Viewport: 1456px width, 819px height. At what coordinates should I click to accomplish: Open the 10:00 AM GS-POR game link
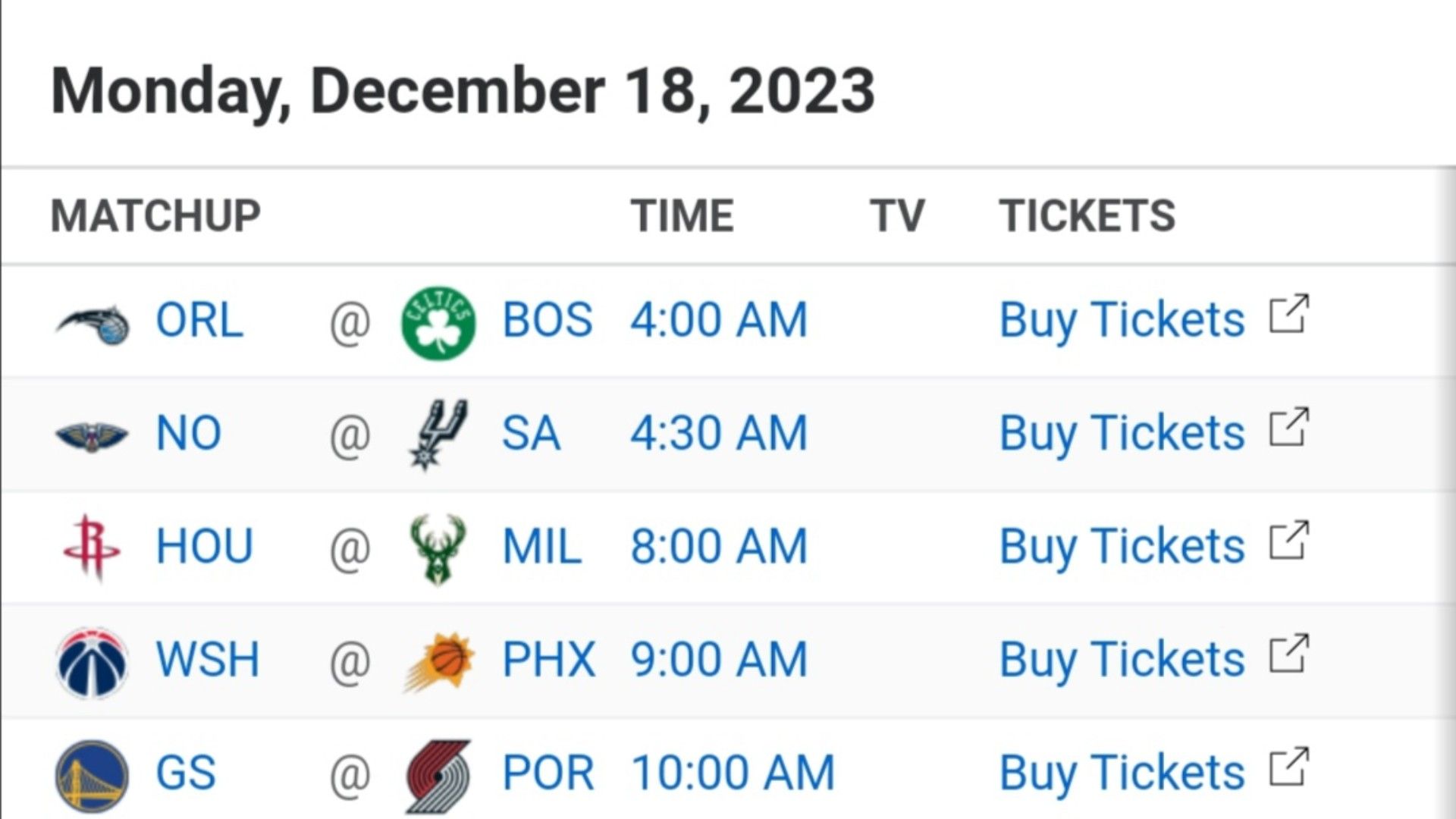point(733,773)
